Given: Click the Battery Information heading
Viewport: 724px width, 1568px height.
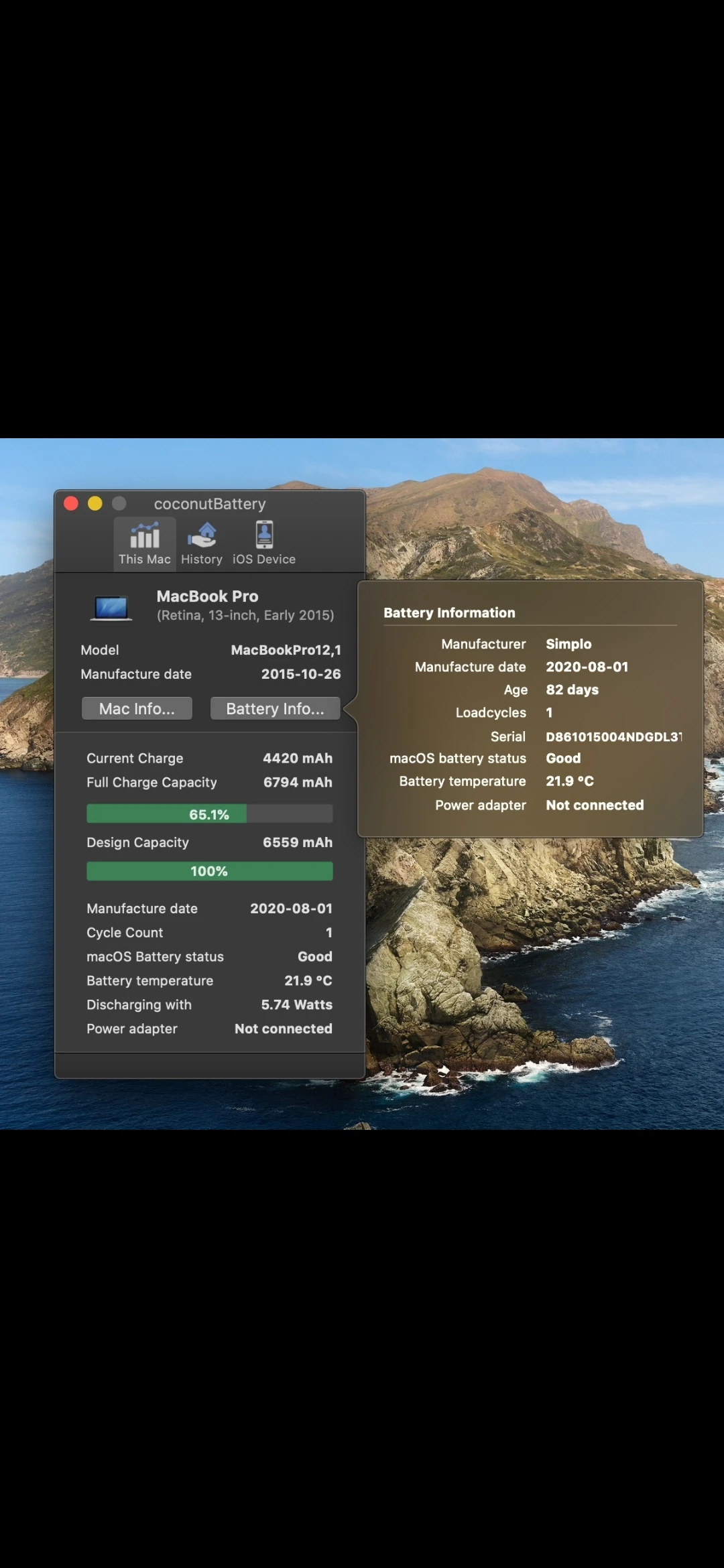Looking at the screenshot, I should (x=449, y=612).
